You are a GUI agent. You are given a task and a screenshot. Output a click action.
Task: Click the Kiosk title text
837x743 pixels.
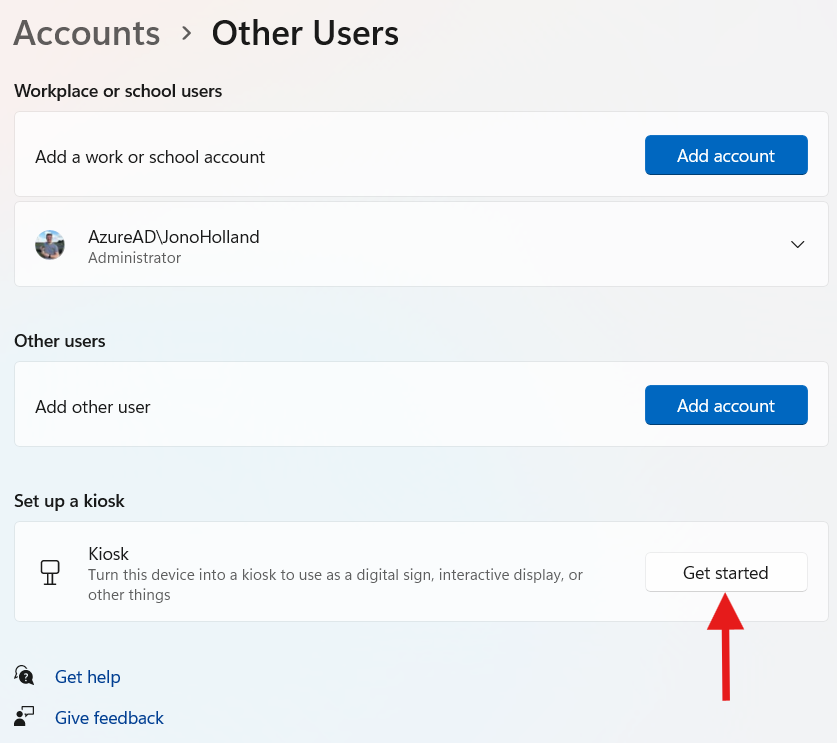coord(108,554)
